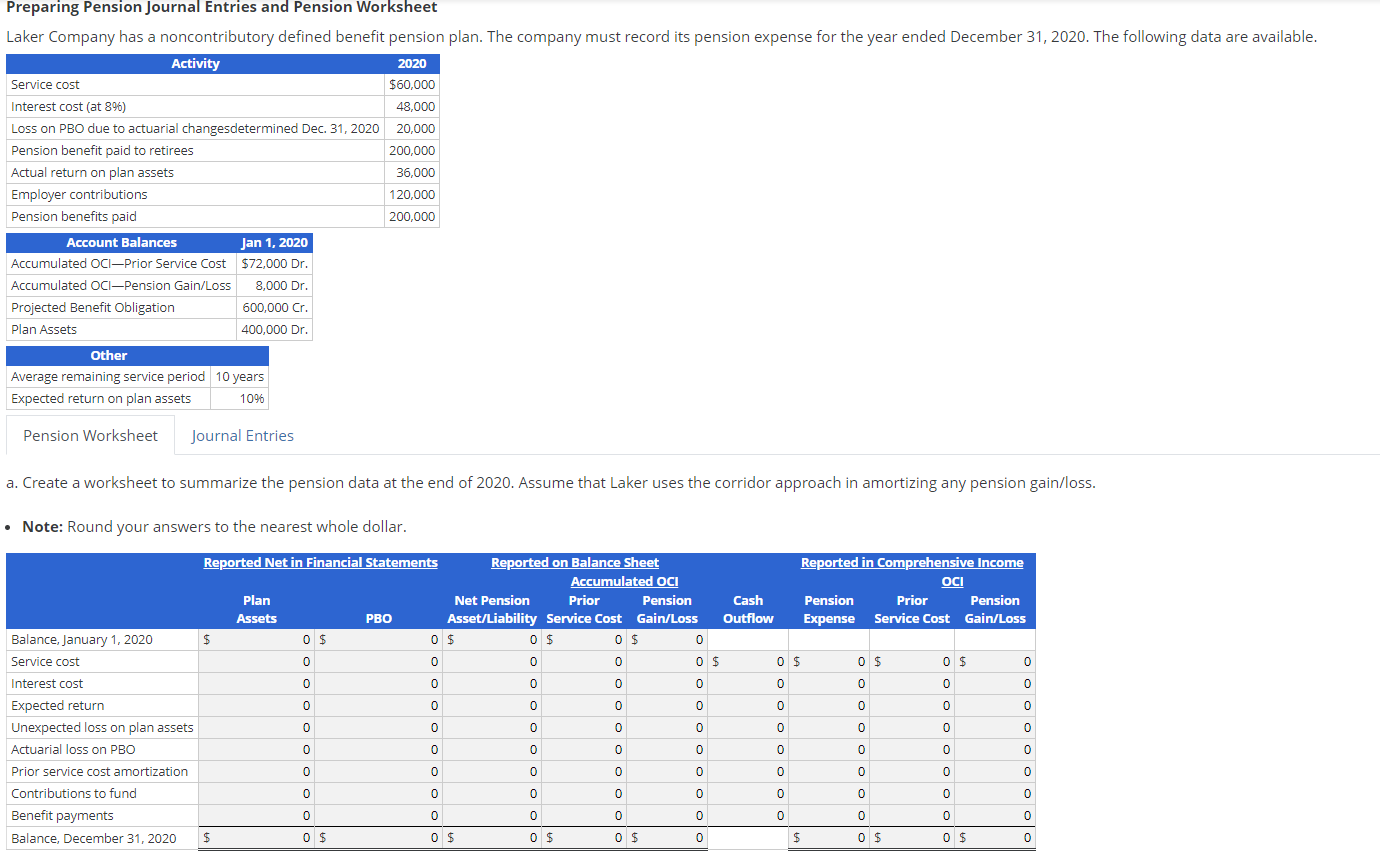Viewport: 1380px width, 859px height.
Task: Click the '120,000' employer contributions value
Action: [412, 195]
